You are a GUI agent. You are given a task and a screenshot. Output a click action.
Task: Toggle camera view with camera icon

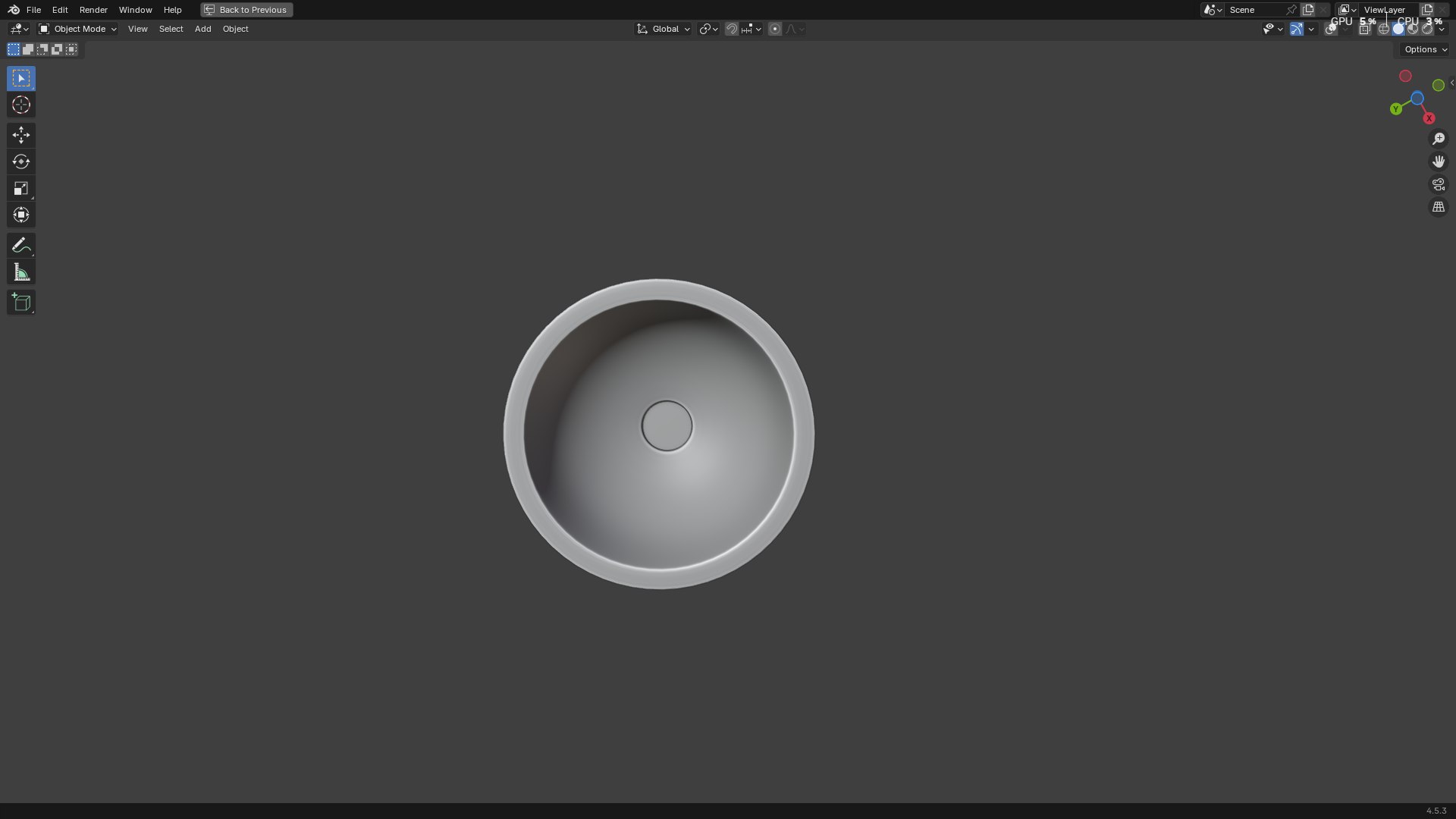tap(1439, 184)
